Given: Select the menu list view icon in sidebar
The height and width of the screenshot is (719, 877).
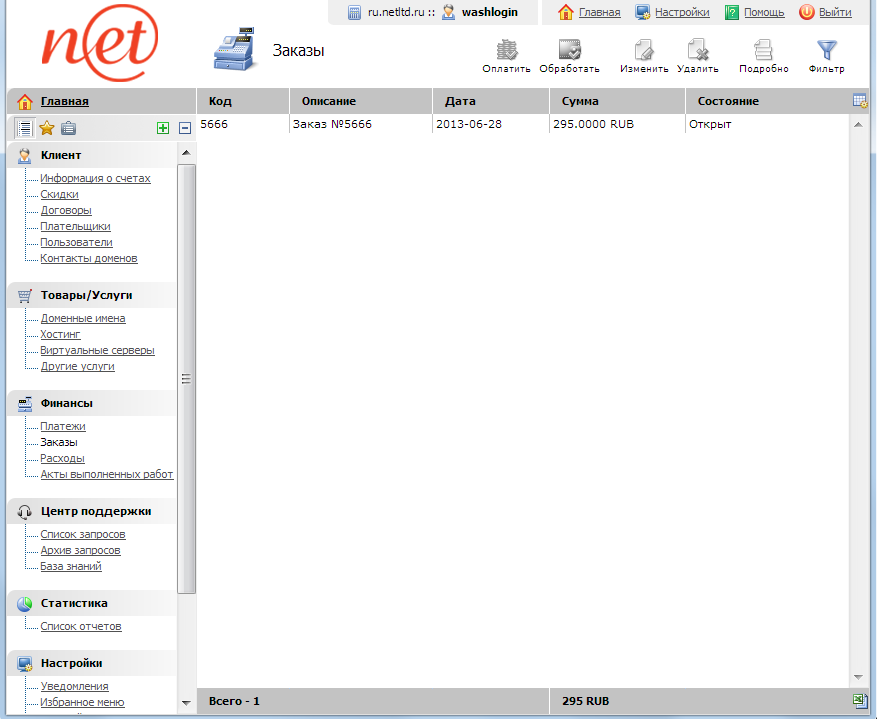Looking at the screenshot, I should click(x=25, y=127).
